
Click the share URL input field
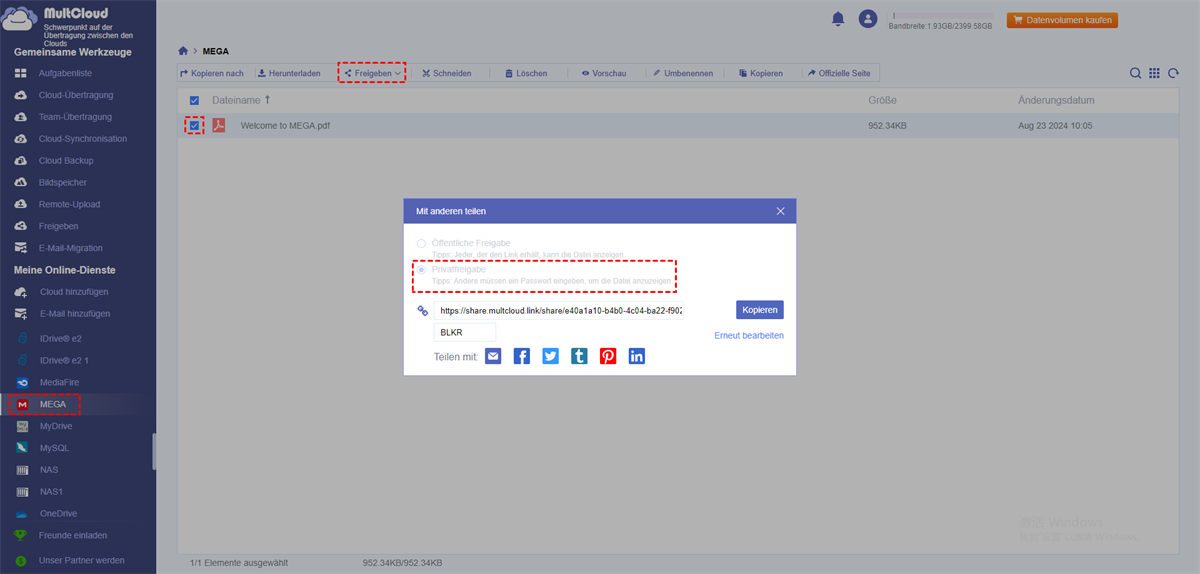[558, 311]
